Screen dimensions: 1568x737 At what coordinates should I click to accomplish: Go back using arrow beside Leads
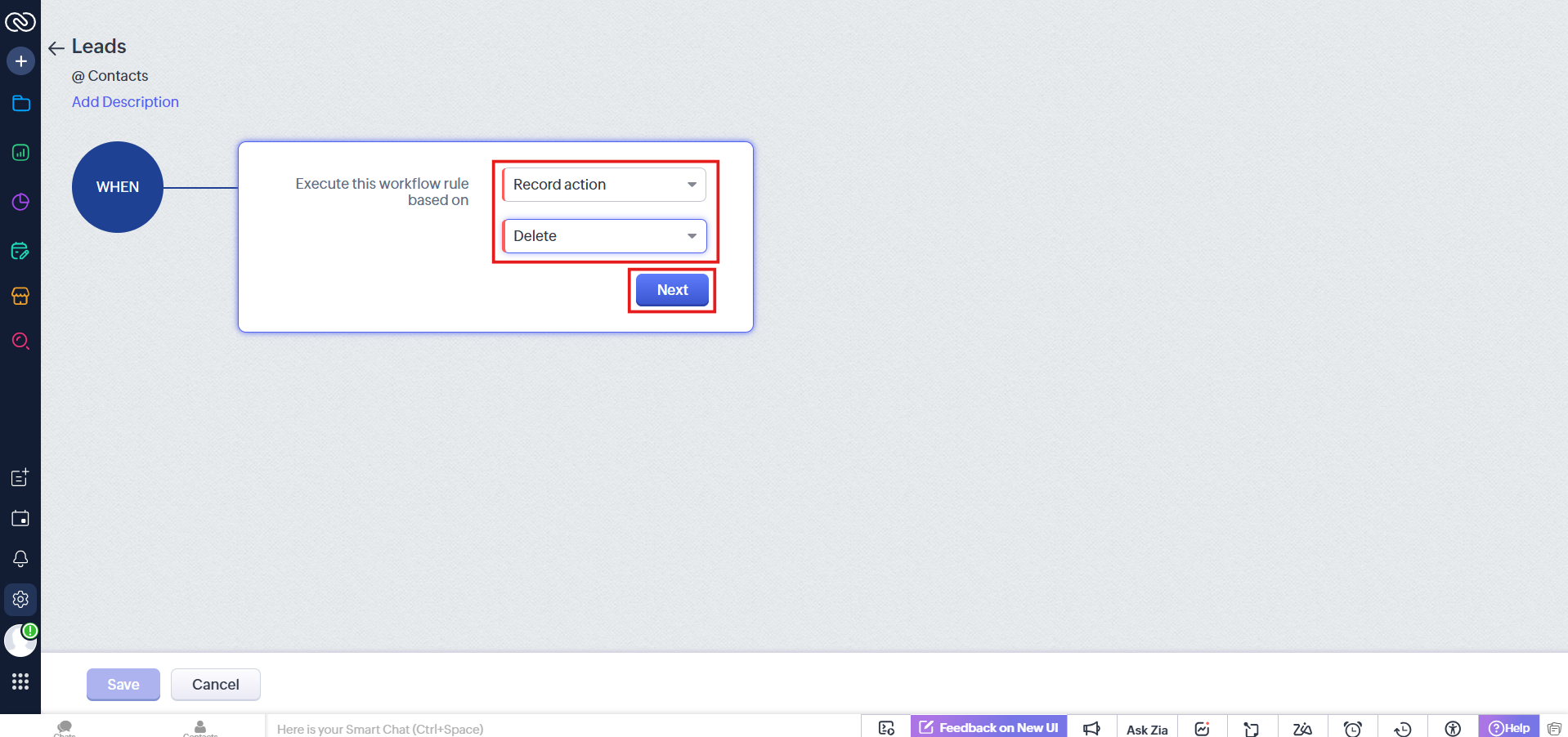(x=56, y=48)
